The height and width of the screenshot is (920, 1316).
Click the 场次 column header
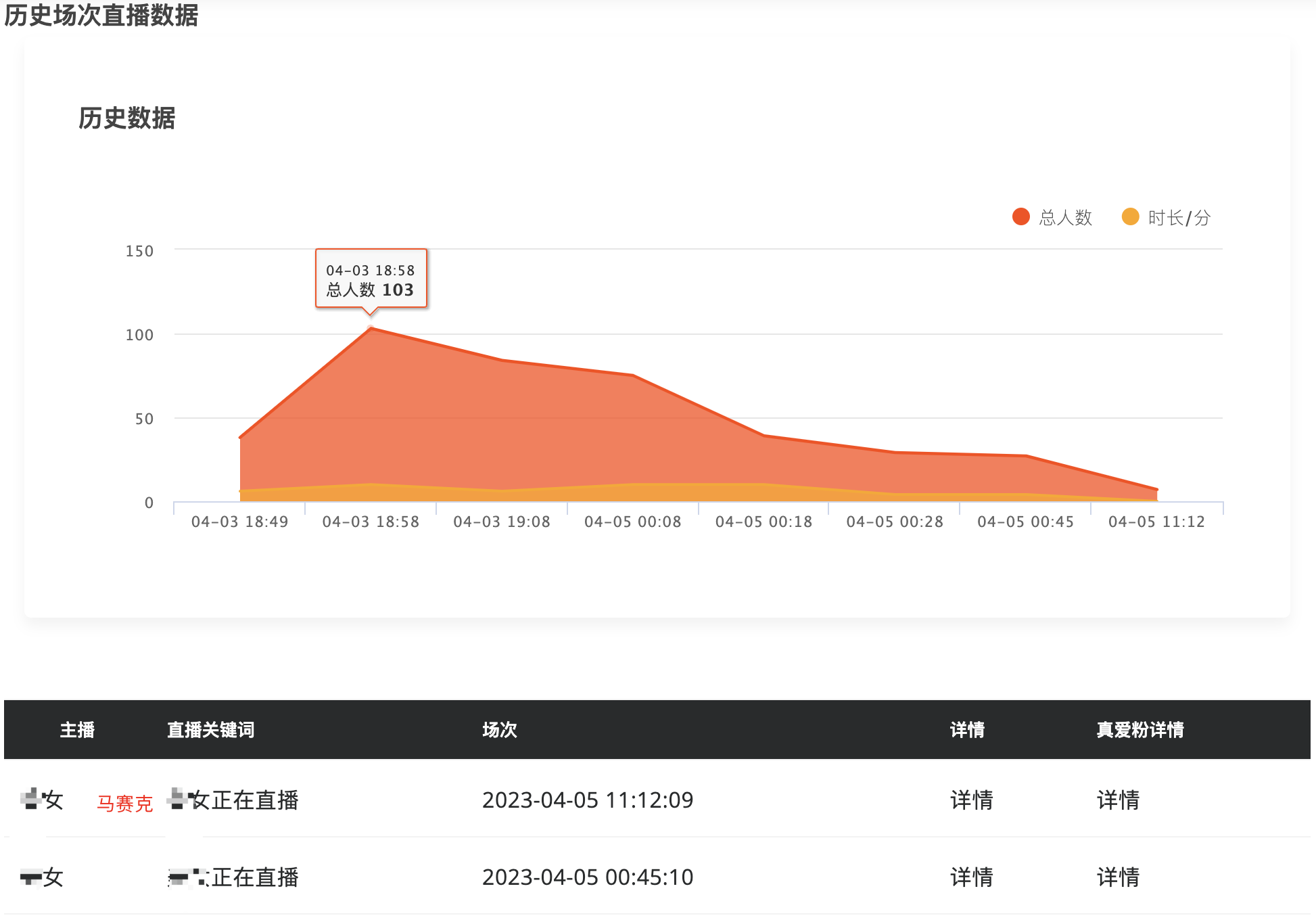tap(499, 730)
